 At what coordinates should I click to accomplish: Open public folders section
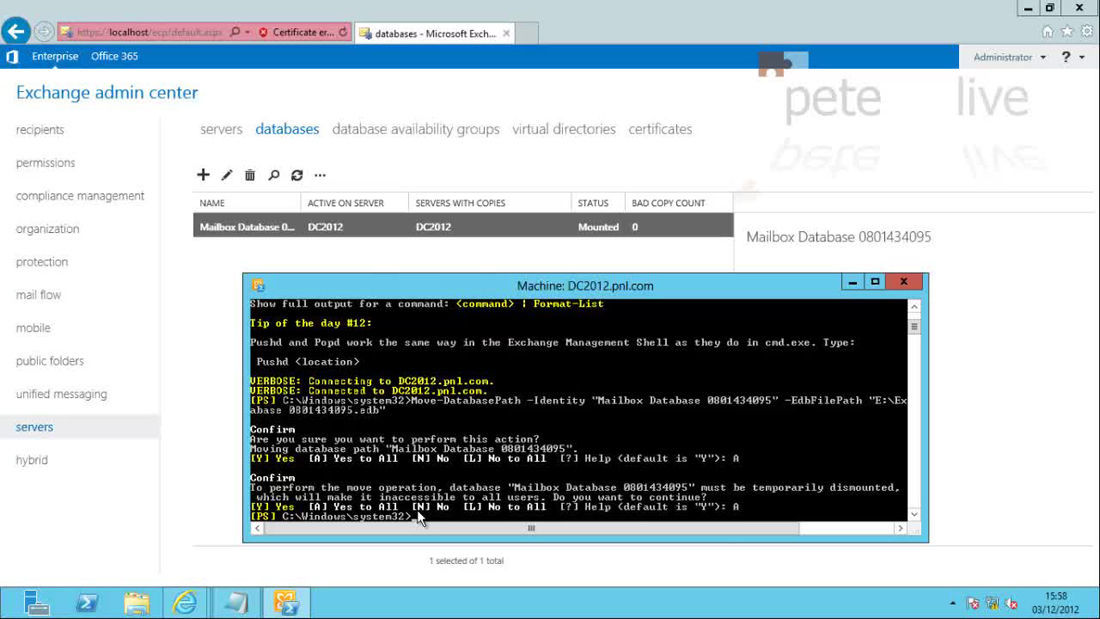[x=50, y=361]
